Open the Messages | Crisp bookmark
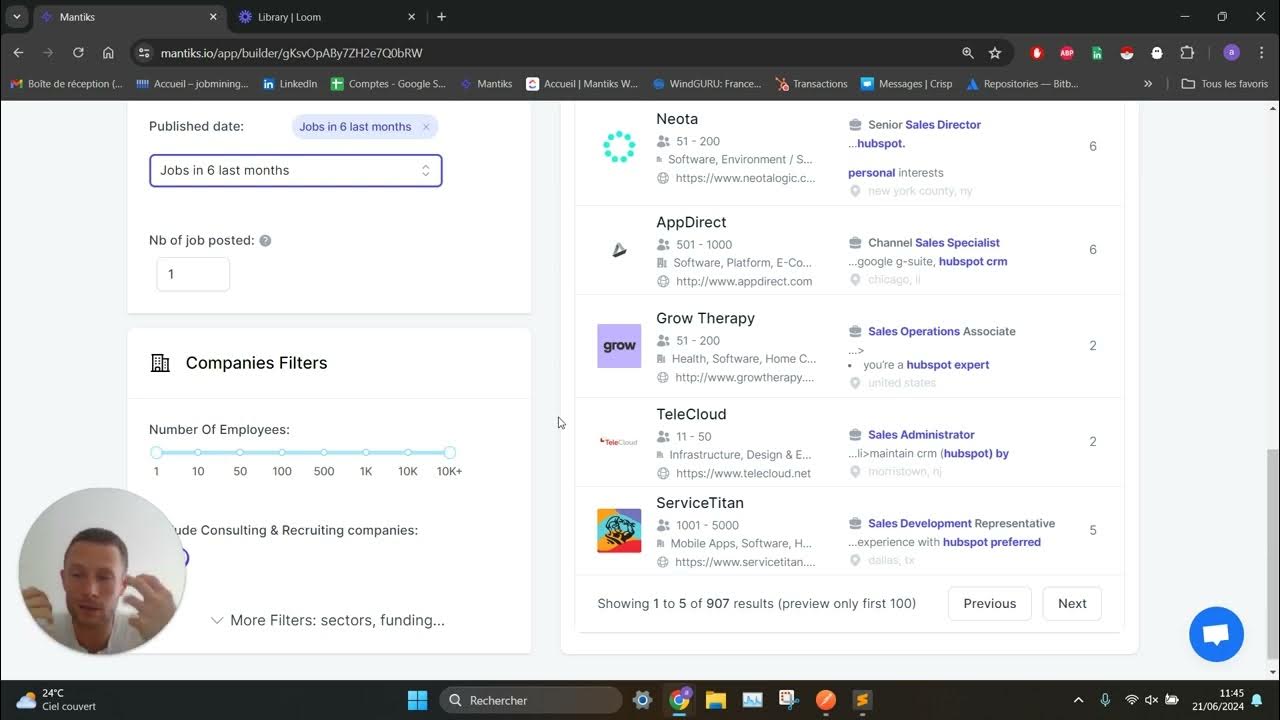The width and height of the screenshot is (1280, 720). coord(906,84)
